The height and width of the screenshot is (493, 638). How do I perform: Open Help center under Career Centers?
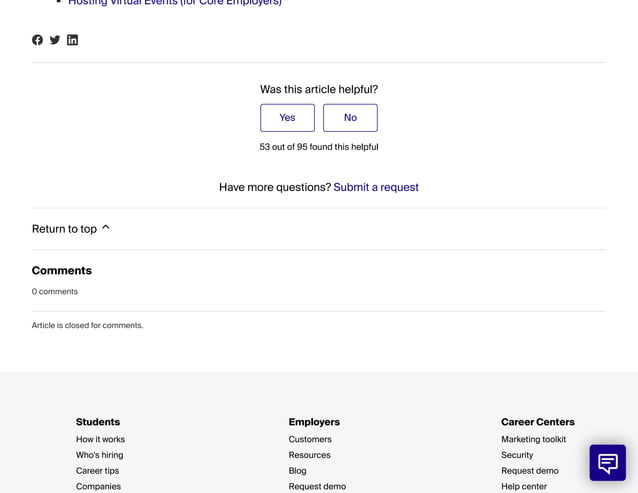[x=524, y=486]
